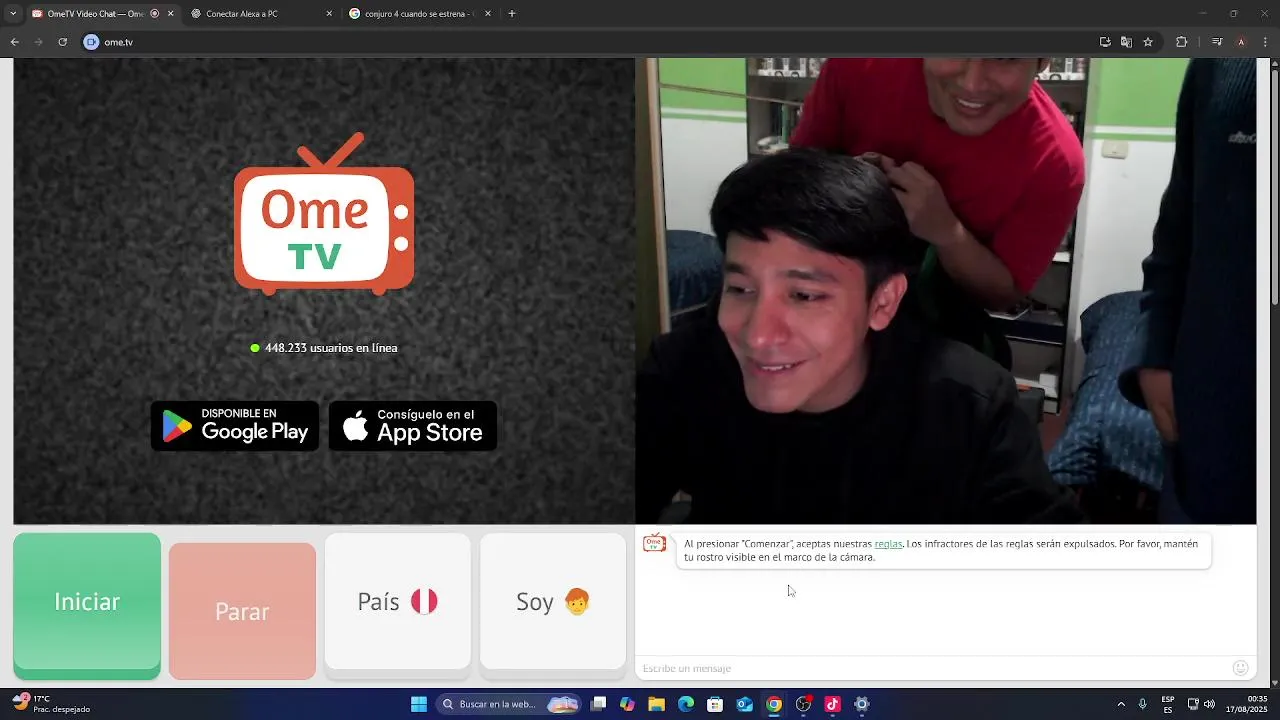Click the OmeTV avatar beside chat message
This screenshot has height=720, width=1280.
pyautogui.click(x=654, y=543)
